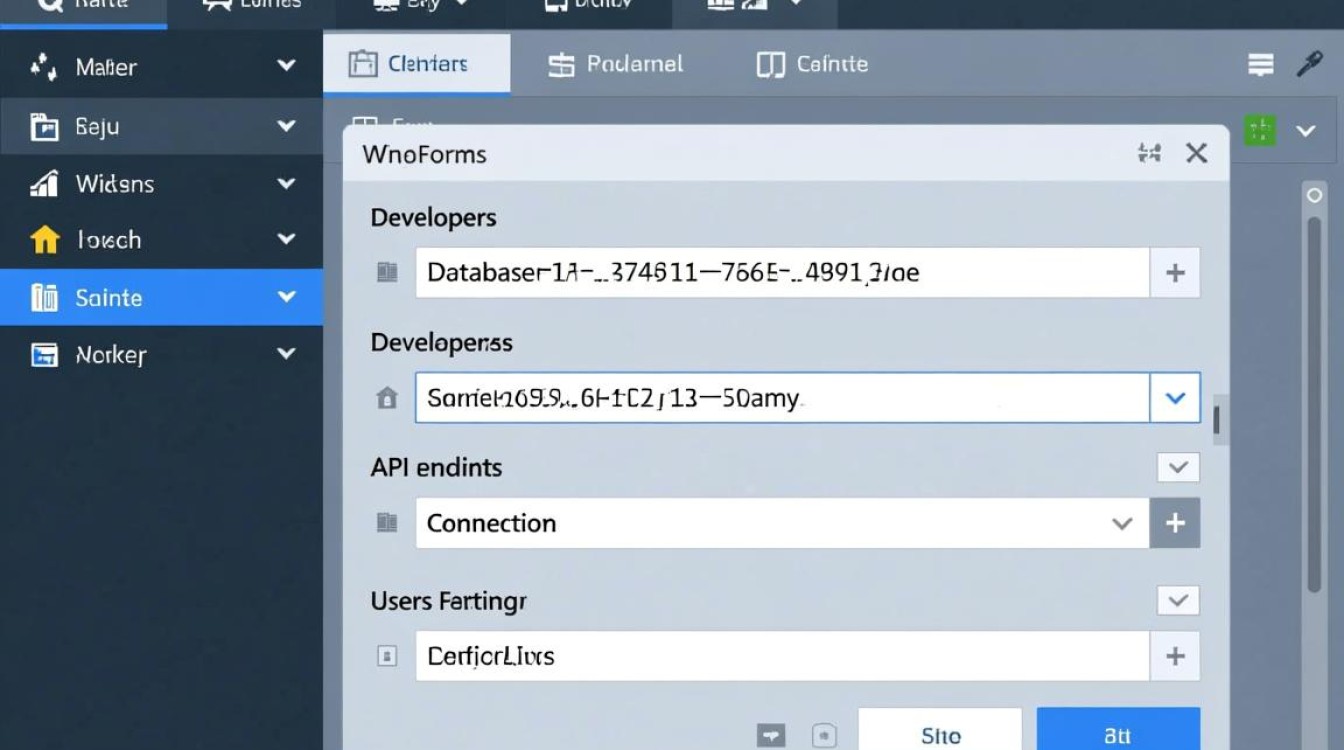Expand the Connection dropdown
Viewport: 1344px width, 750px height.
[x=1122, y=523]
